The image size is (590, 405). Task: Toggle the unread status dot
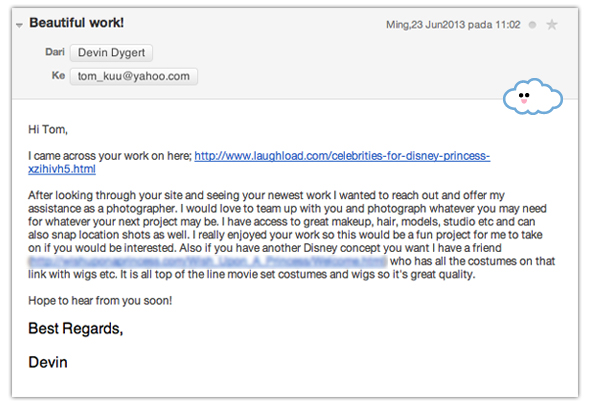point(532,25)
